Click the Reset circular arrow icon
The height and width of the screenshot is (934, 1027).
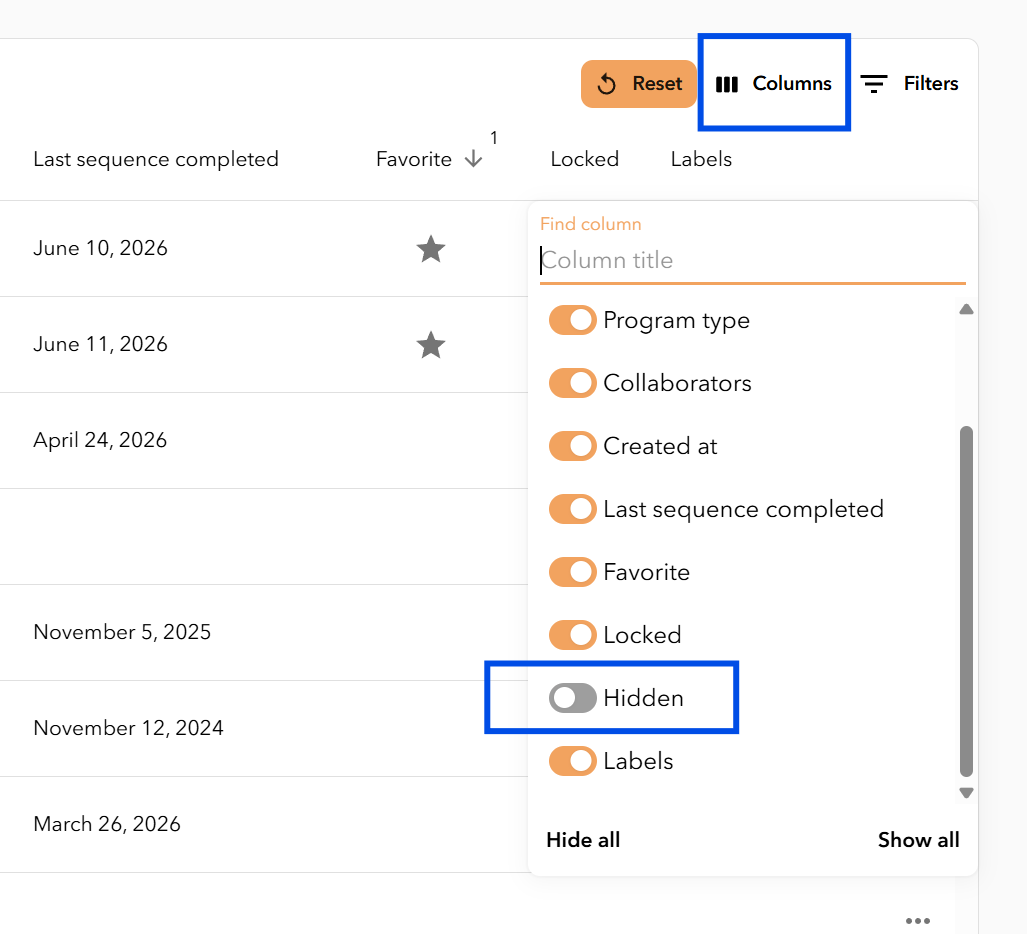pos(607,84)
